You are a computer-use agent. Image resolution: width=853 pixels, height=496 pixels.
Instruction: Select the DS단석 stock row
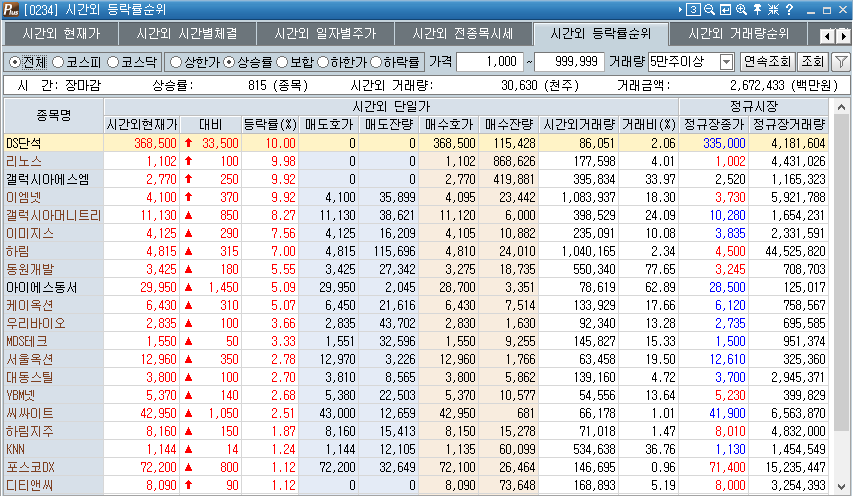416,143
